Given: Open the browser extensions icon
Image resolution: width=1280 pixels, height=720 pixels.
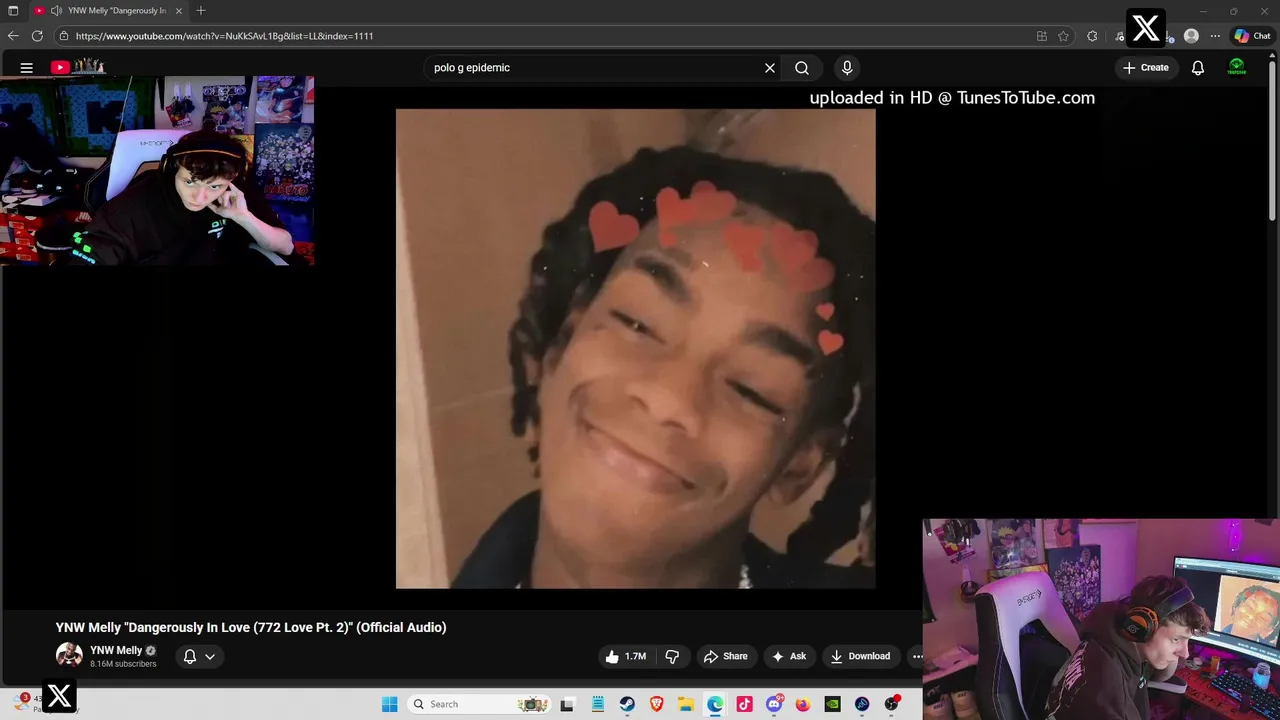Looking at the screenshot, I should coord(1092,36).
